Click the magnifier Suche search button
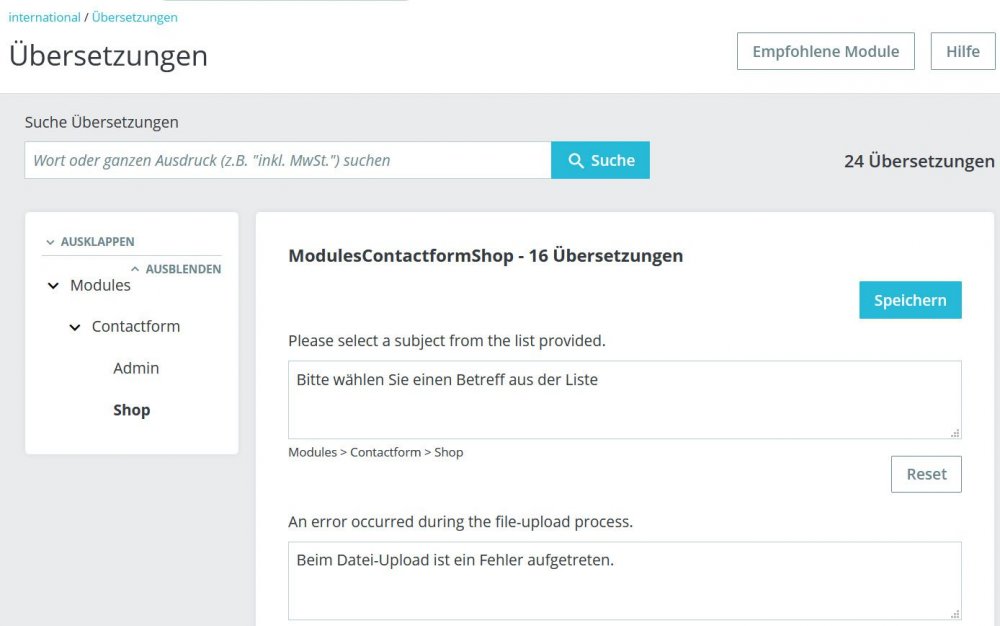1000x626 pixels. 600,160
